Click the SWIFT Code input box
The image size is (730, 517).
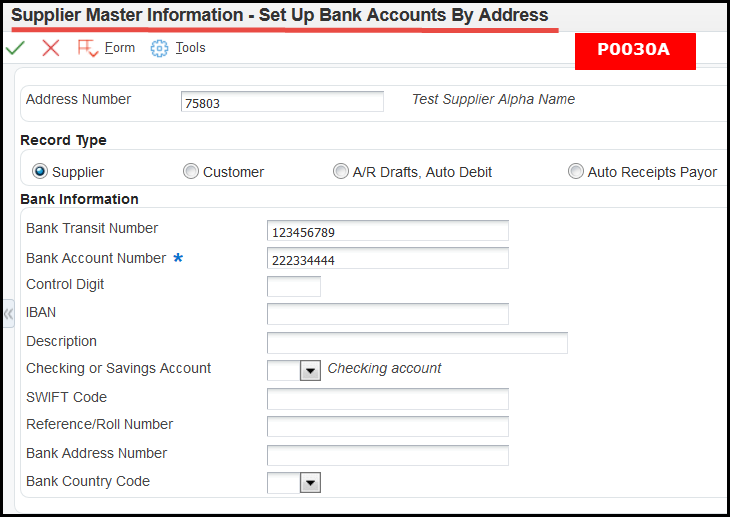point(388,399)
